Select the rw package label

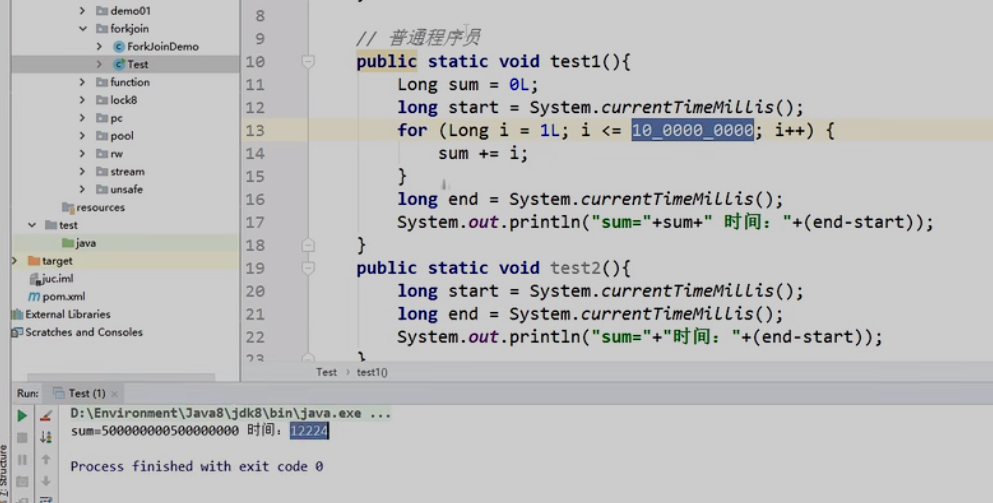pyautogui.click(x=117, y=153)
